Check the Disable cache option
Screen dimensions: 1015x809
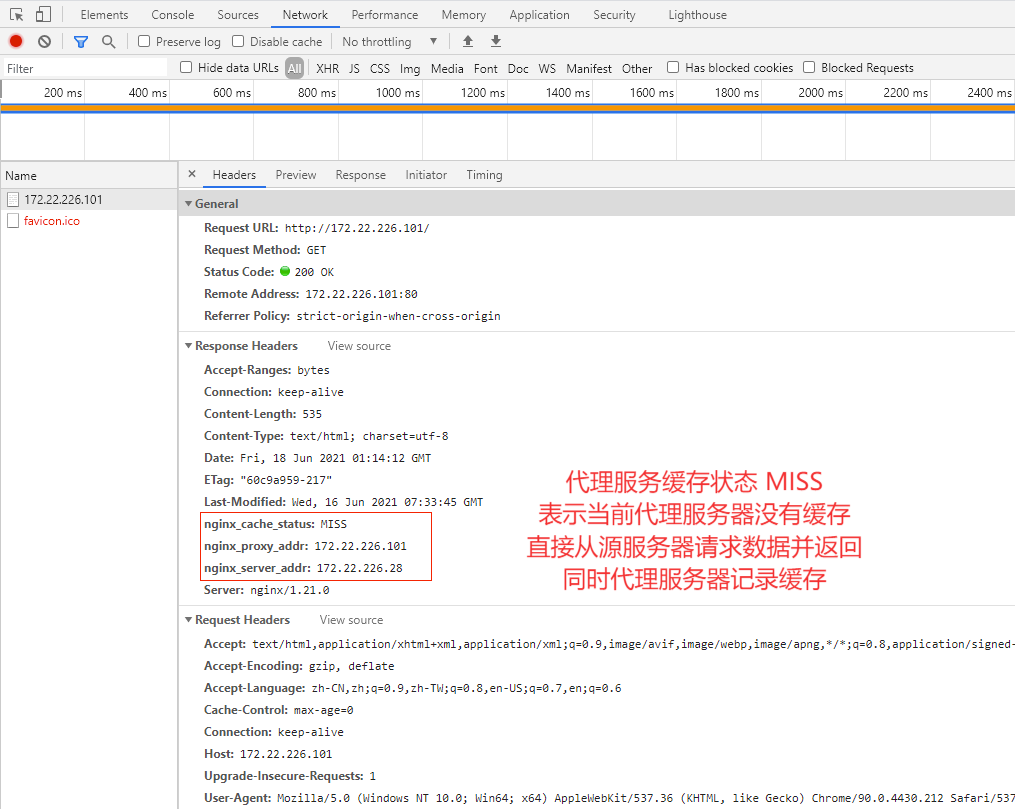pos(238,41)
